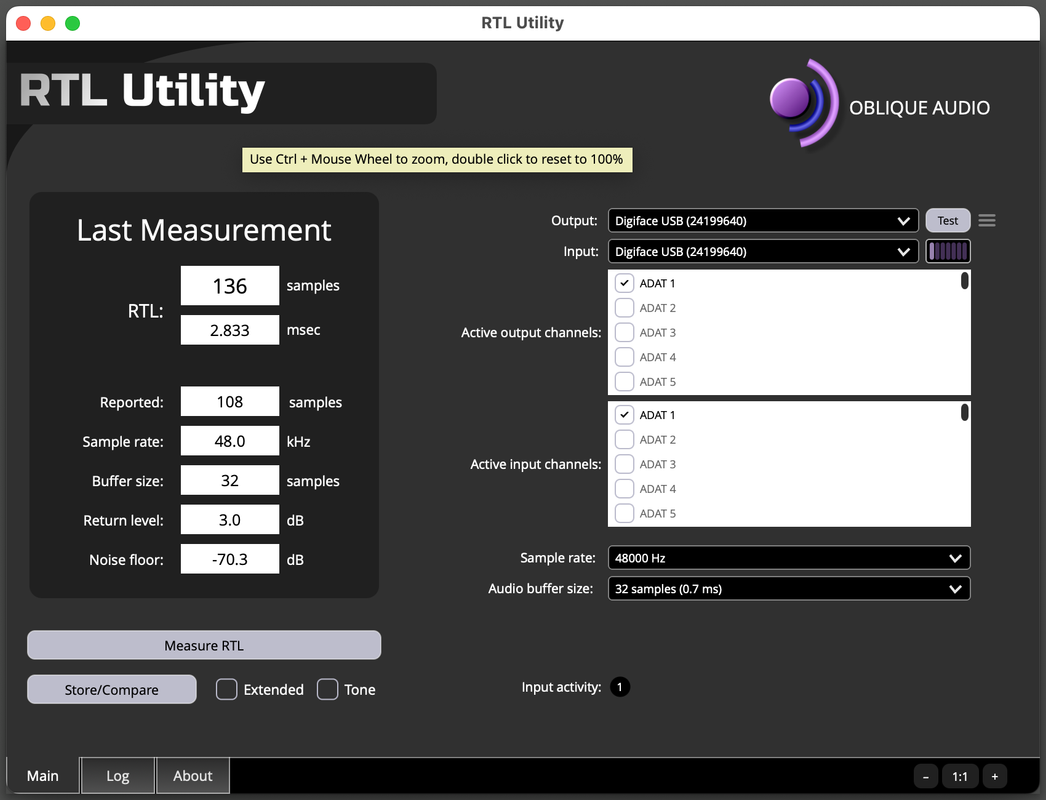Enable ADAT 2 in active output channels
Image resolution: width=1046 pixels, height=800 pixels.
pos(624,308)
